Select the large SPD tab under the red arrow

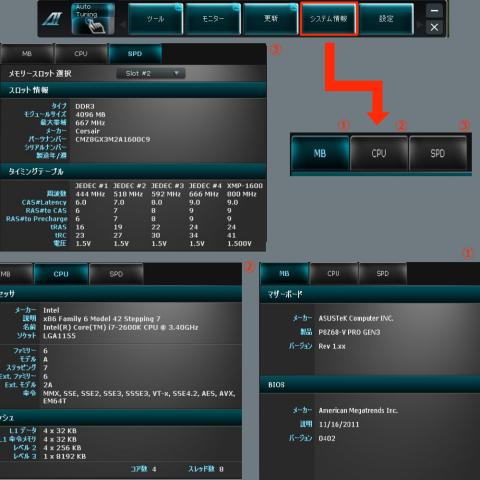click(x=437, y=153)
